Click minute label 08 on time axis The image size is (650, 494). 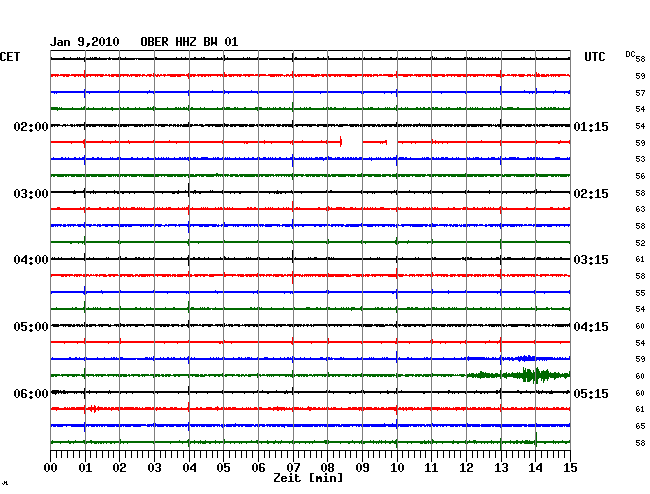click(327, 468)
